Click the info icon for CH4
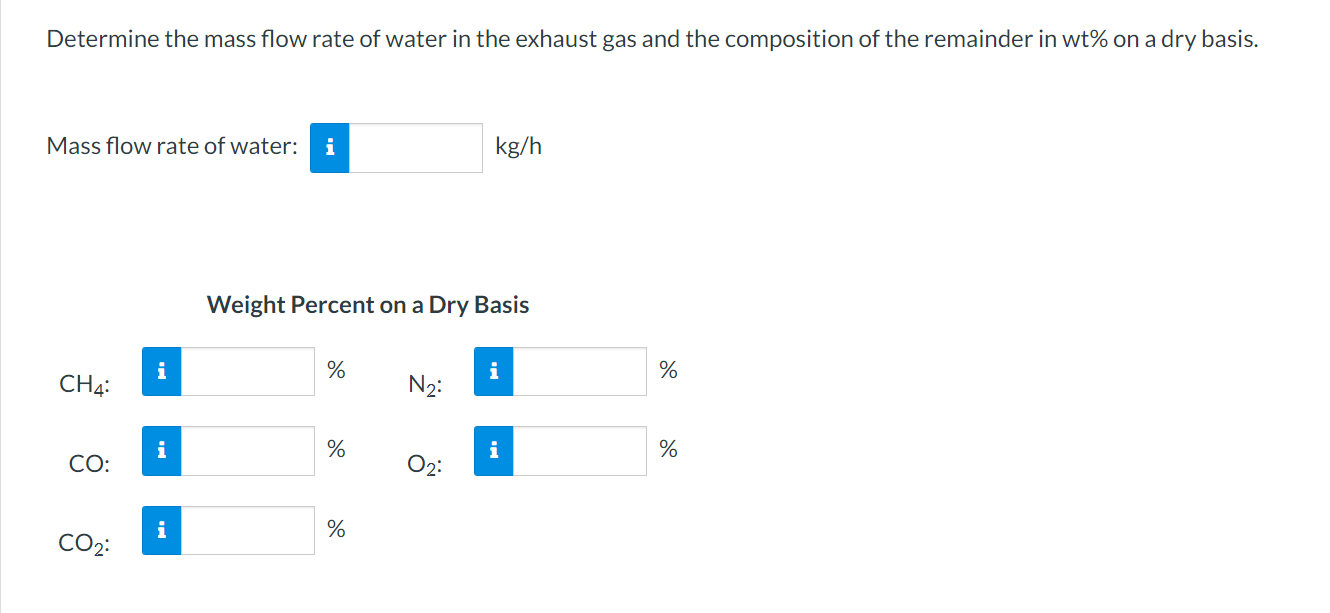The image size is (1330, 613). 162,371
